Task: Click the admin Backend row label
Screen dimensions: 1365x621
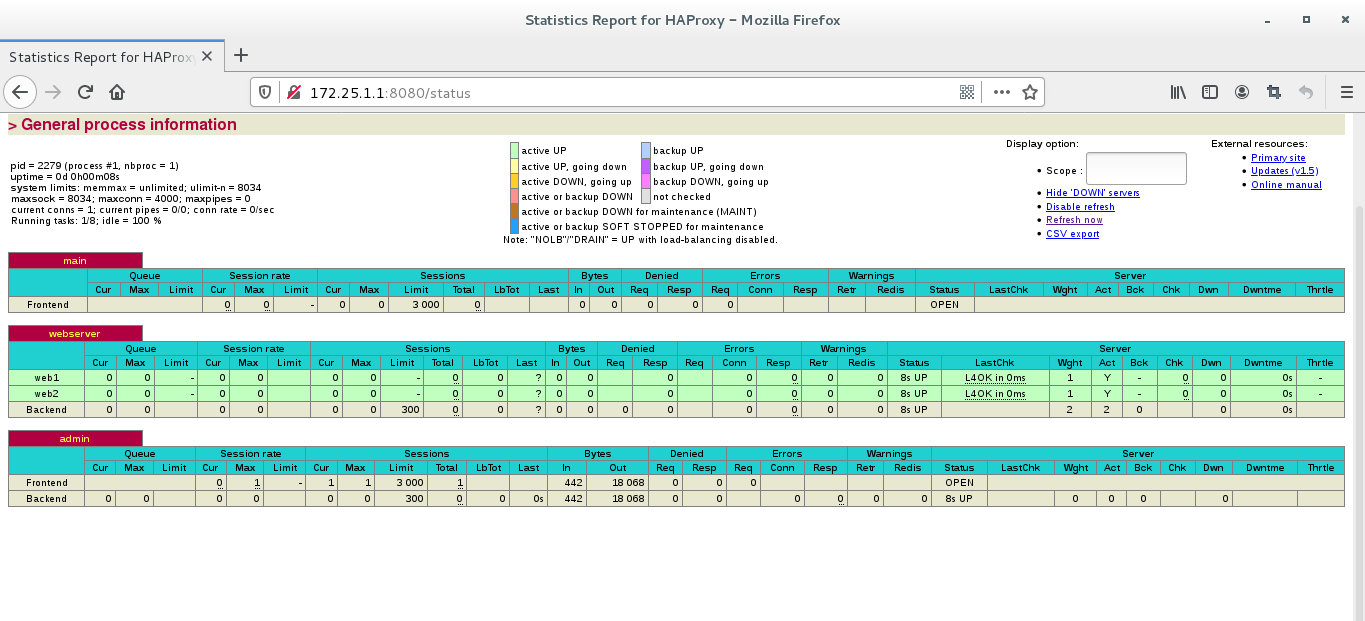Action: [x=47, y=498]
